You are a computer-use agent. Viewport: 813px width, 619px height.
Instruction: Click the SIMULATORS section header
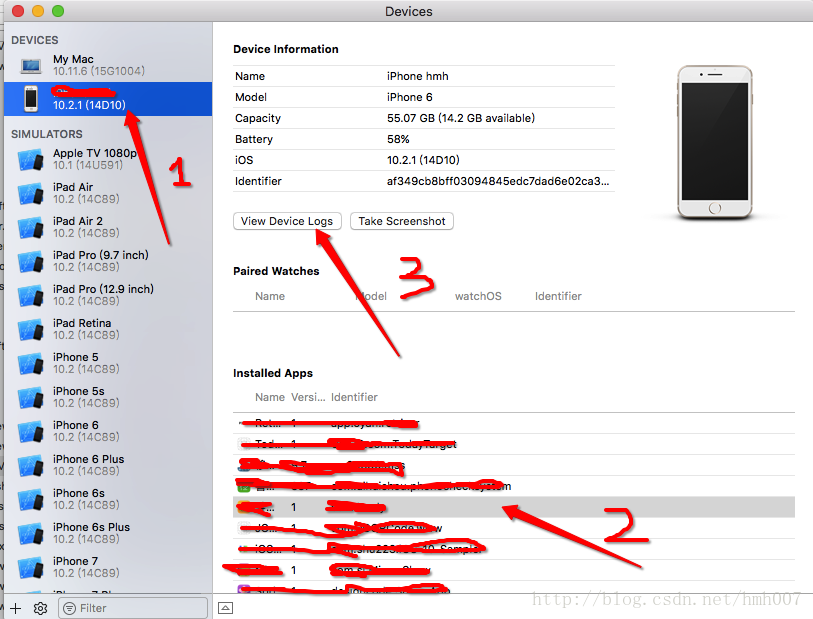(47, 134)
